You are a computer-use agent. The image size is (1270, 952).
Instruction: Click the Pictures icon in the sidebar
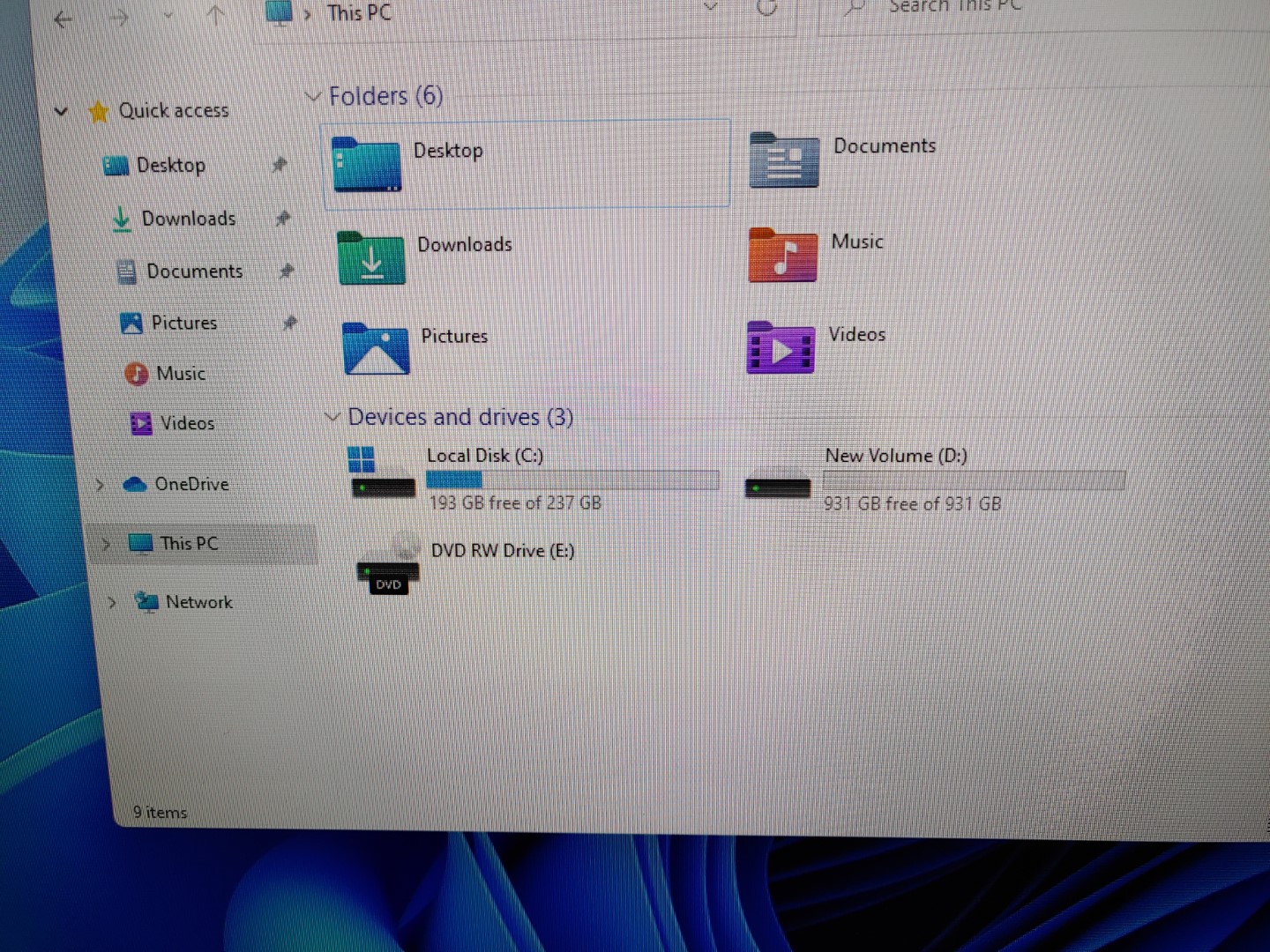click(x=131, y=324)
